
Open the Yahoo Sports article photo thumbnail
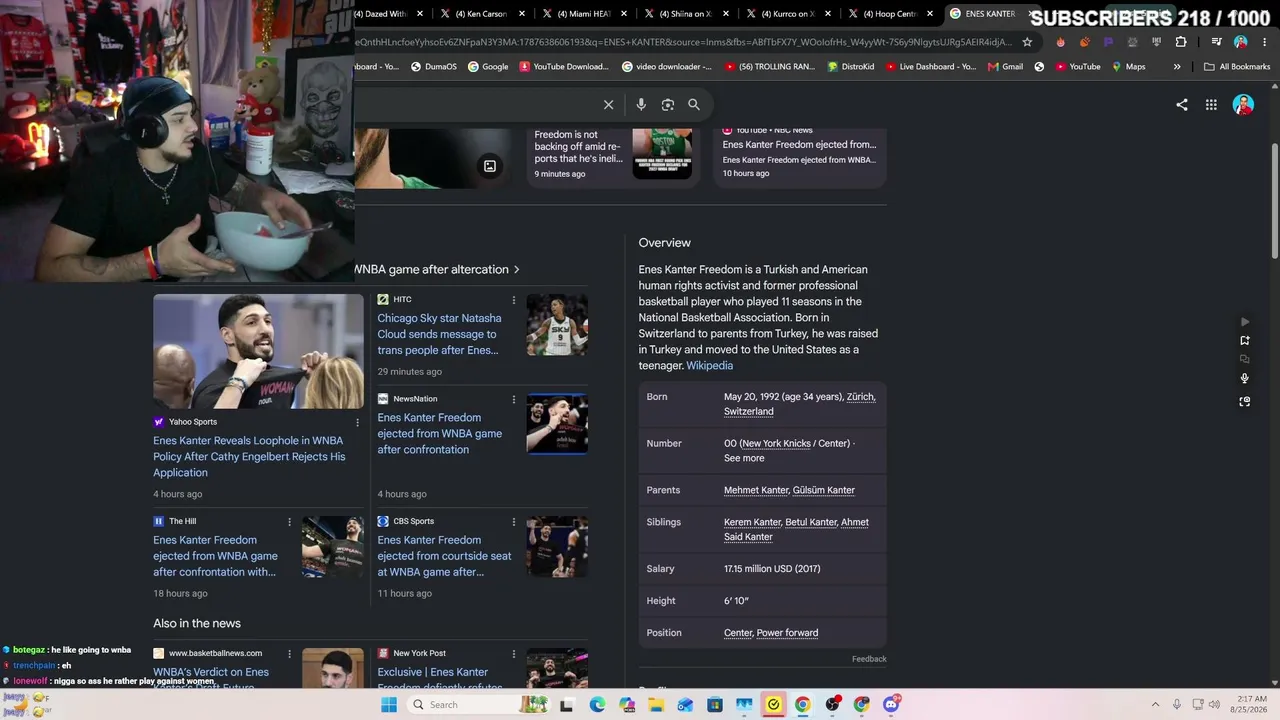[x=258, y=351]
